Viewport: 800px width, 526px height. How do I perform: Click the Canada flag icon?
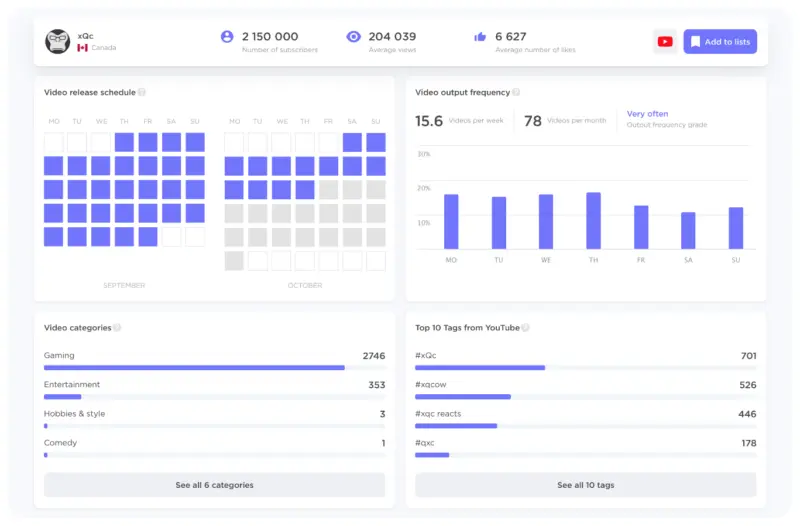click(82, 48)
